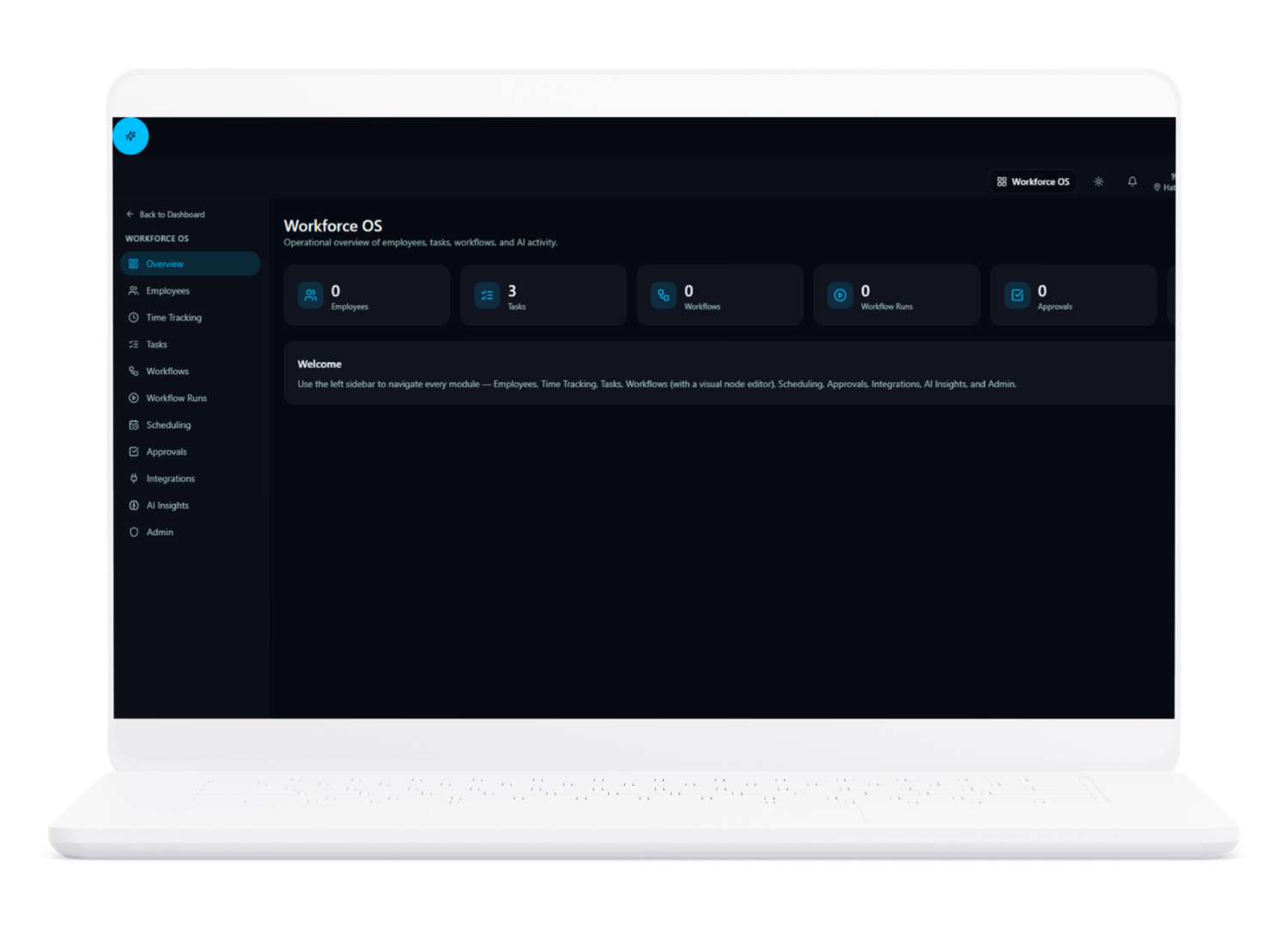Open Workflow Runs in the sidebar
Image resolution: width=1288 pixels, height=927 pixels.
[x=190, y=398]
